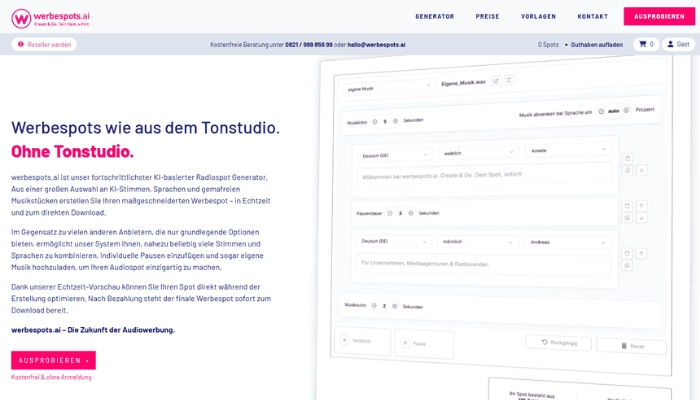Move the Andreas text block up
The height and width of the screenshot is (400, 700).
[x=641, y=253]
